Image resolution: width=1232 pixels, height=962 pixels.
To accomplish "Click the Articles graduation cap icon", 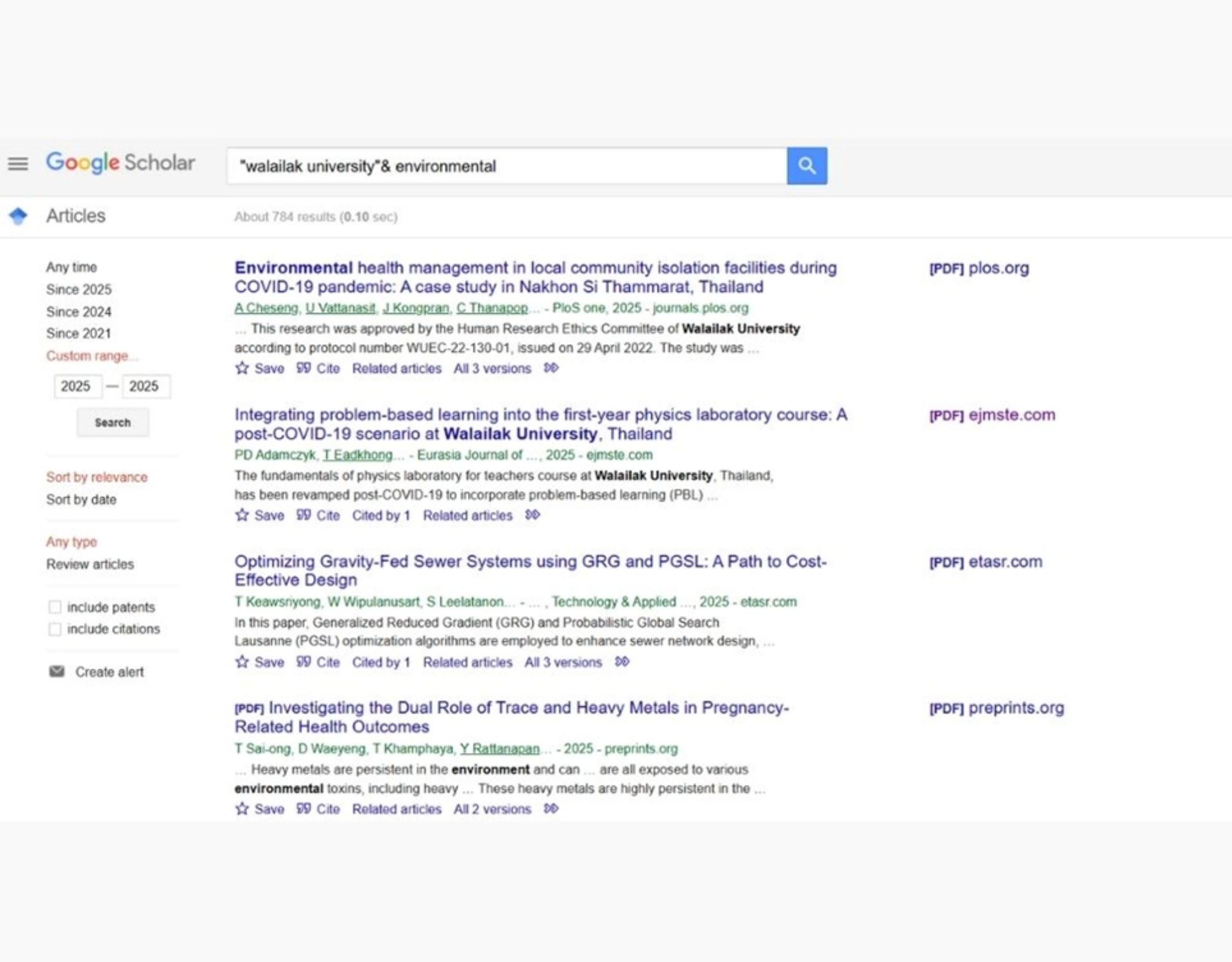I will [19, 216].
